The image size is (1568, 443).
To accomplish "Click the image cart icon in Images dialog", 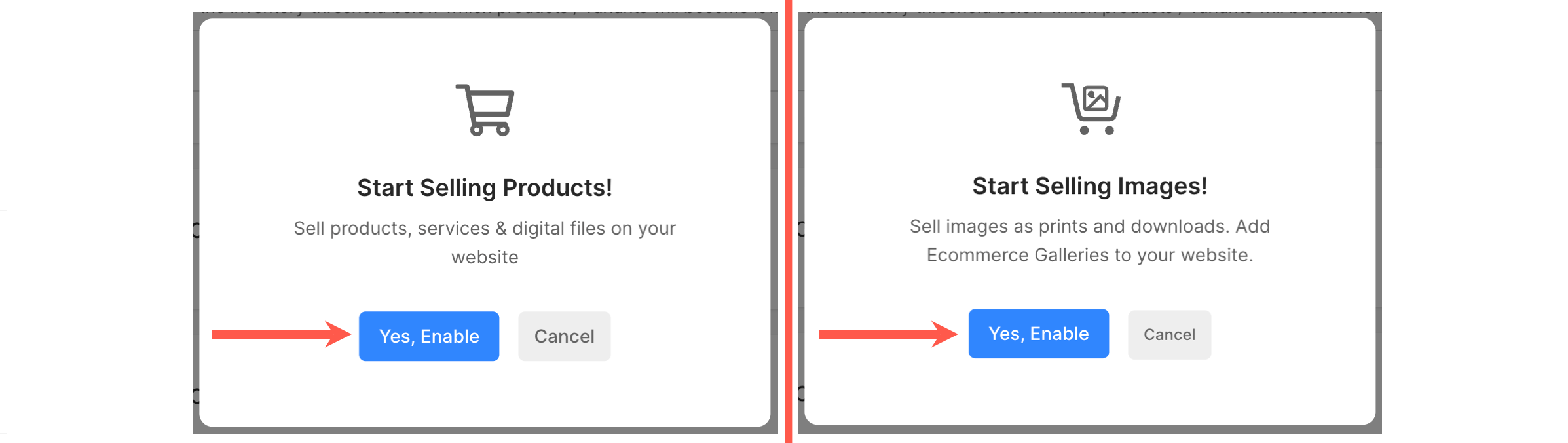I will point(1091,109).
